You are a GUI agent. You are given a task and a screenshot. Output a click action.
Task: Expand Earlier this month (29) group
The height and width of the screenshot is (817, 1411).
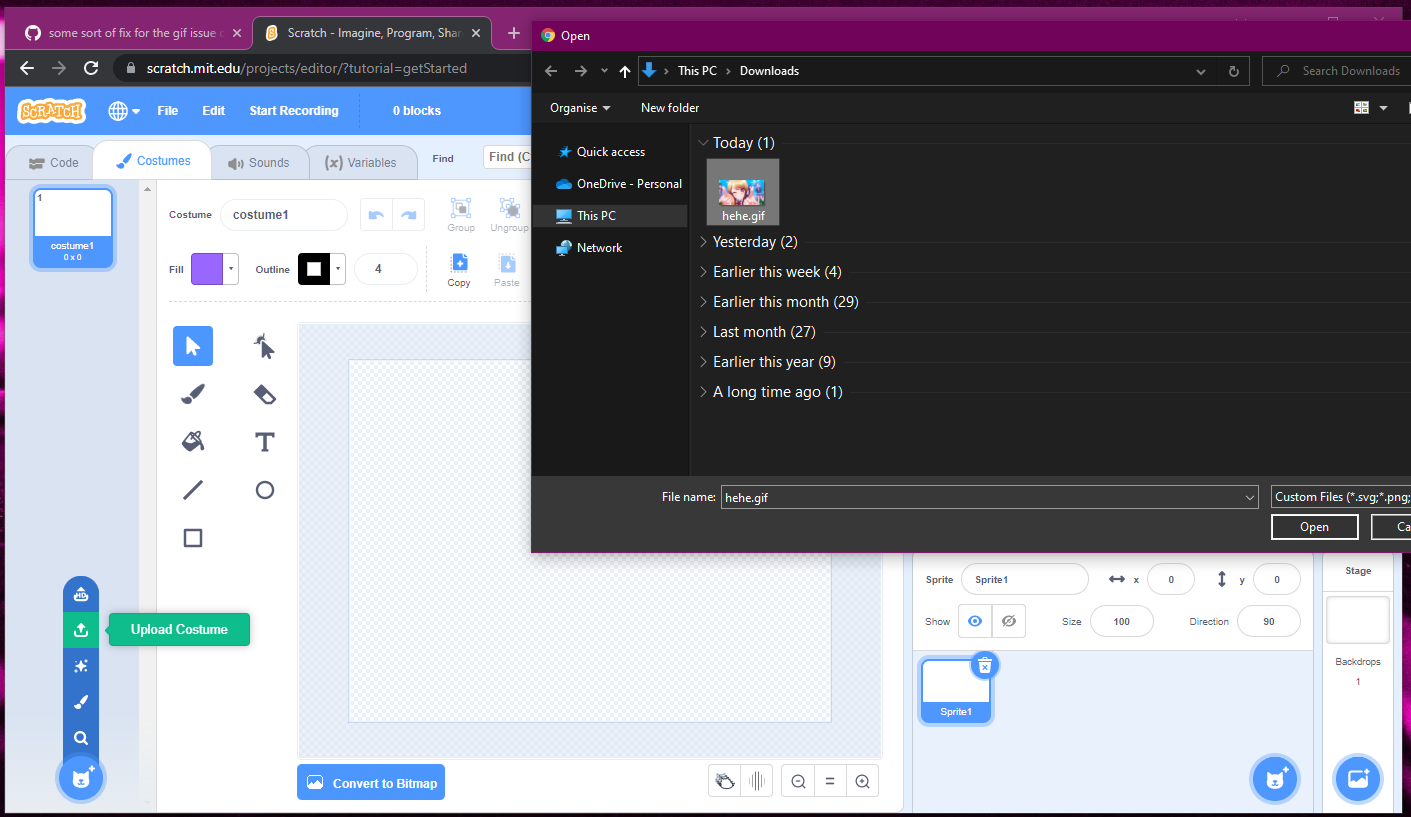point(703,302)
